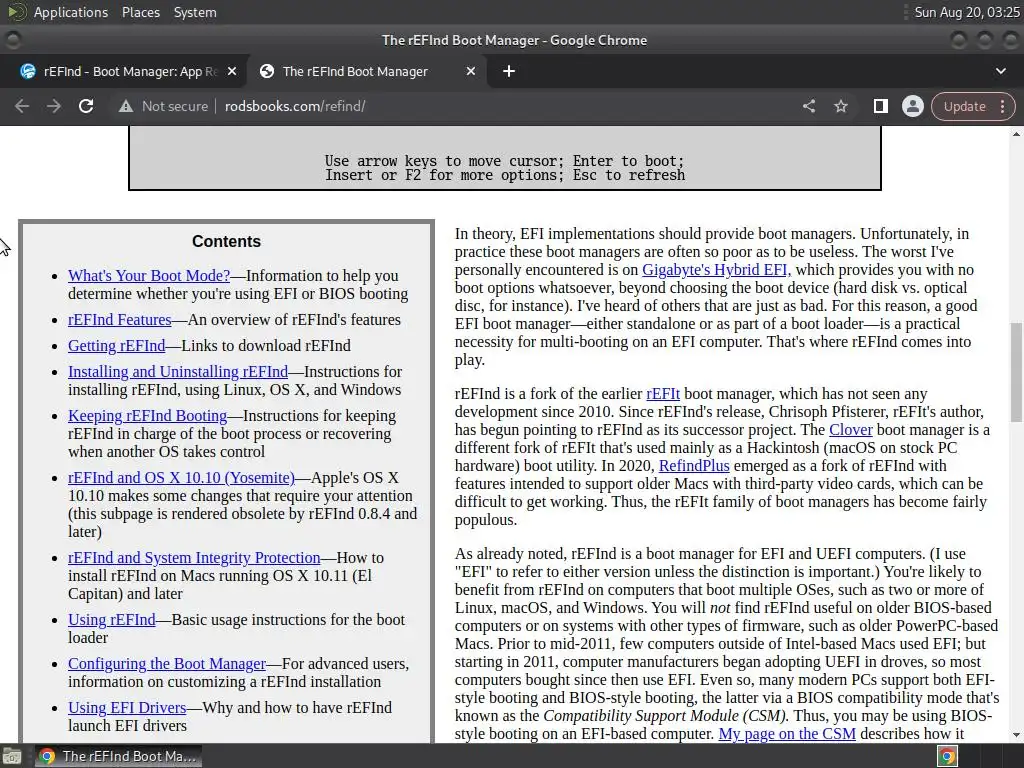The height and width of the screenshot is (768, 1024).
Task: Click the RefindPlus link
Action: click(694, 466)
